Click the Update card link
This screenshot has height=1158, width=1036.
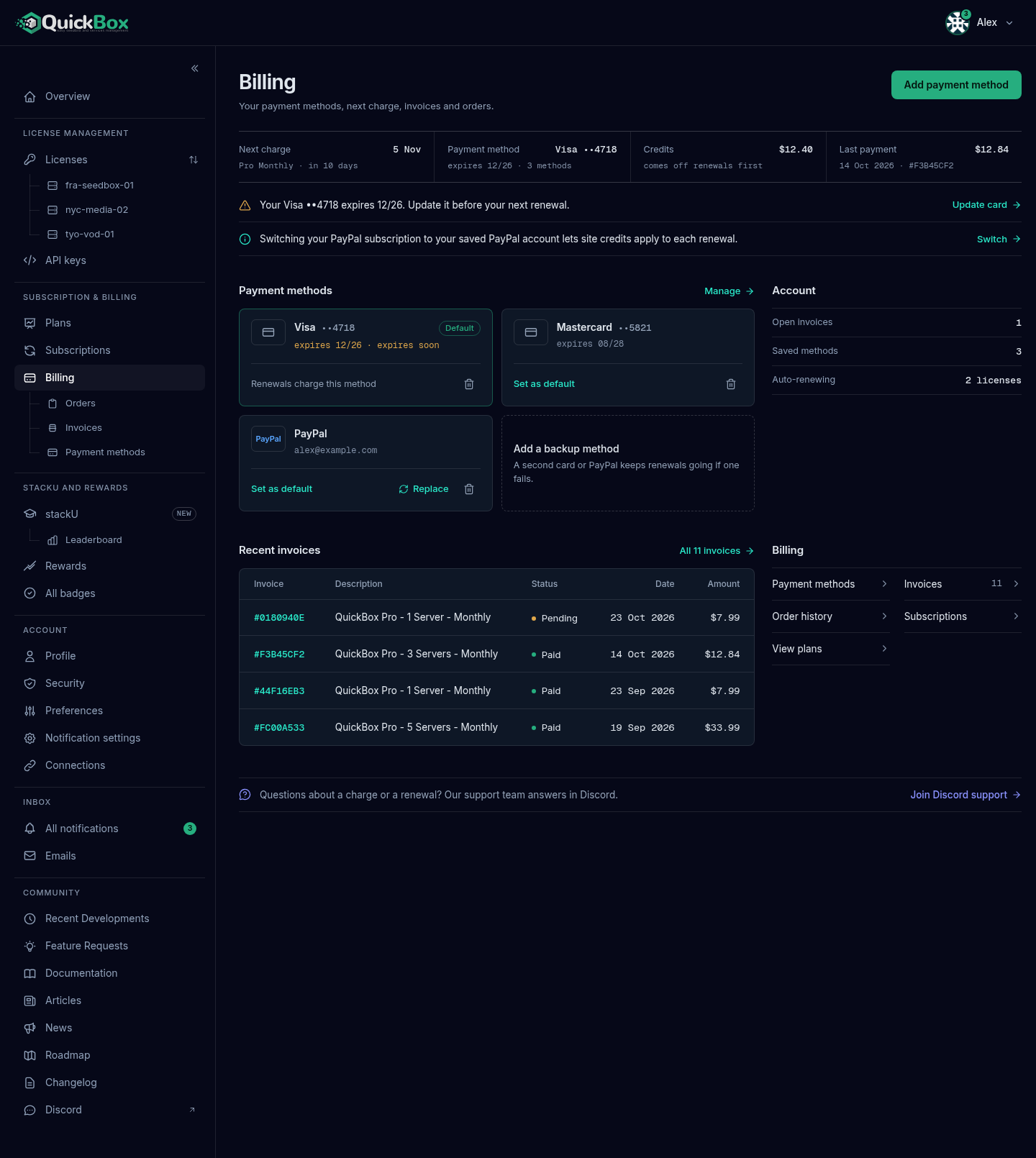click(x=986, y=205)
